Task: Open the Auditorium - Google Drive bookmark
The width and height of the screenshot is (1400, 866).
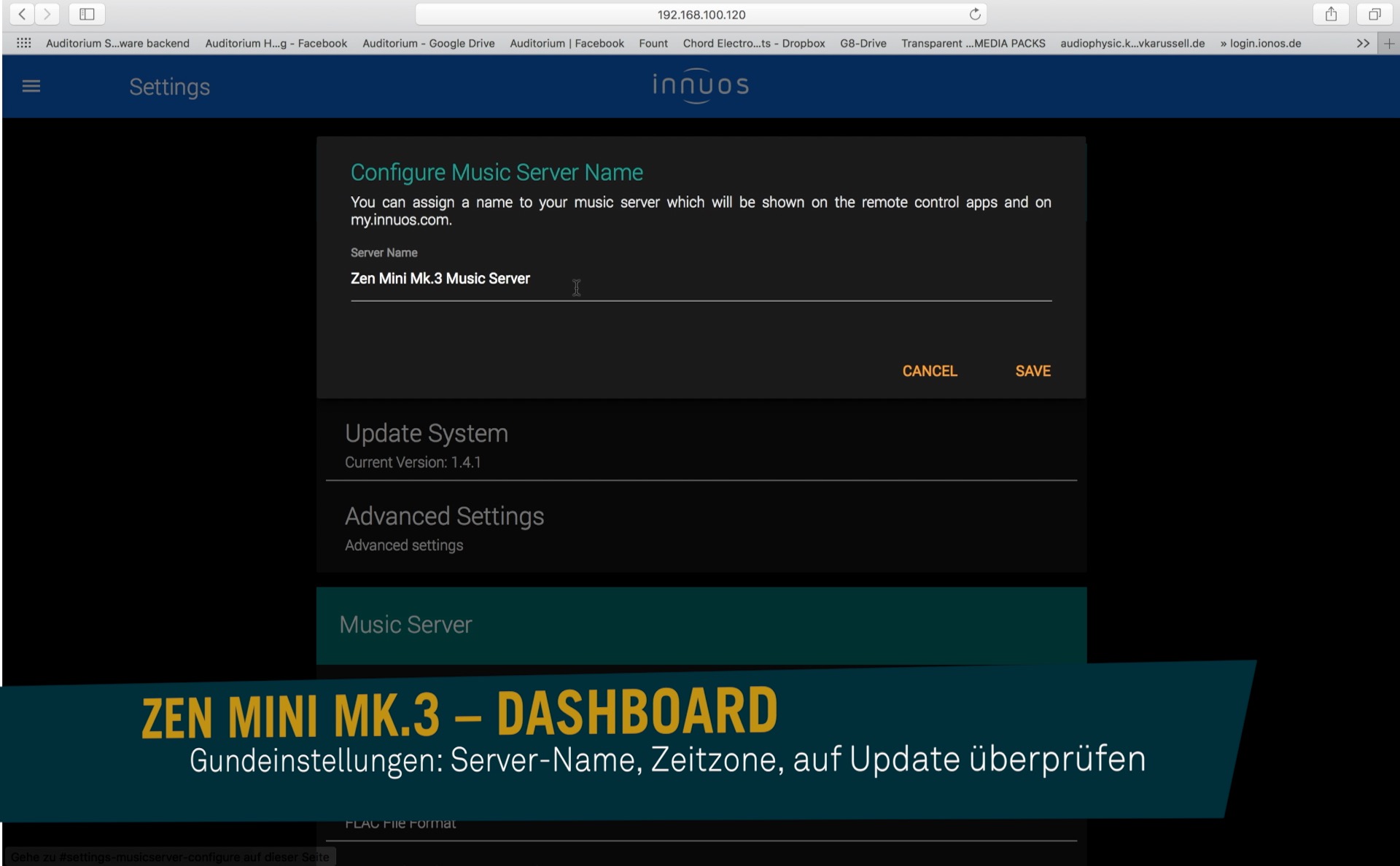Action: click(x=428, y=43)
